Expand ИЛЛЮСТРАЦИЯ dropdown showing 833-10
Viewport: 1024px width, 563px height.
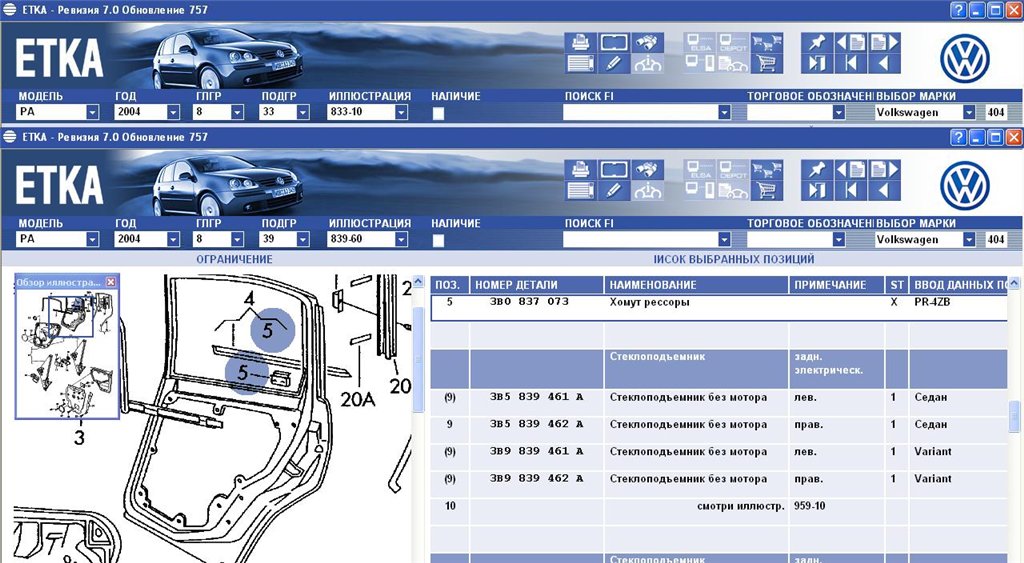click(x=401, y=112)
